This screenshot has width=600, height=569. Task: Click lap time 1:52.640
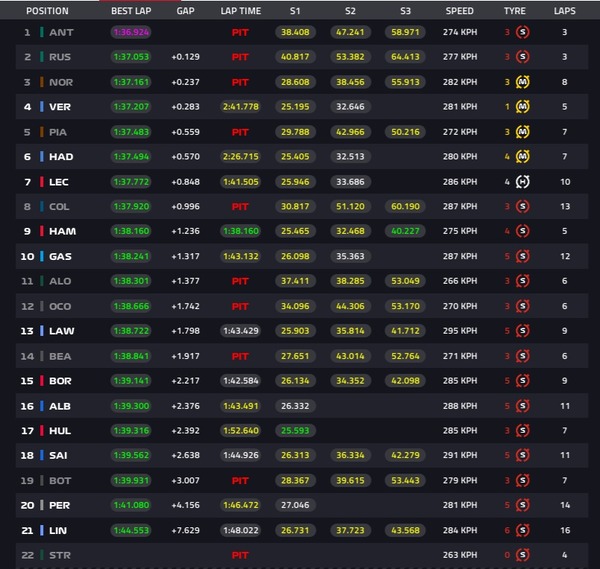pyautogui.click(x=241, y=431)
